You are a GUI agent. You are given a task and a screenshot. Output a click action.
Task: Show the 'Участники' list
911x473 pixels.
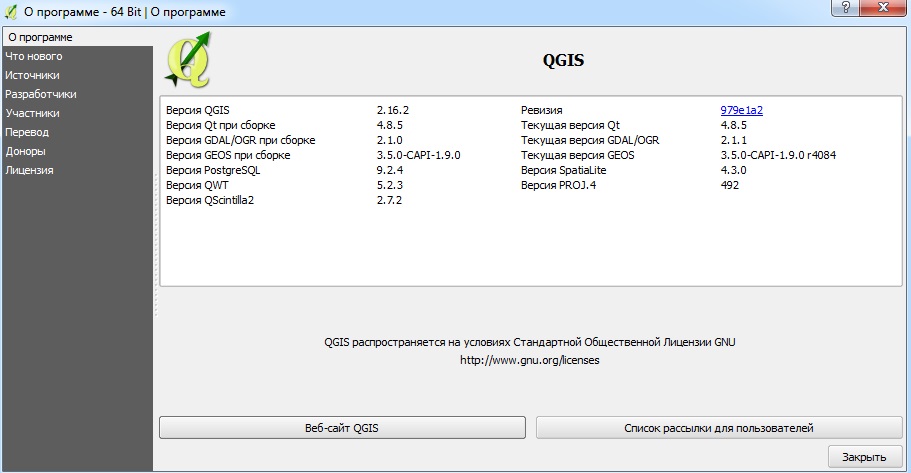click(x=77, y=113)
